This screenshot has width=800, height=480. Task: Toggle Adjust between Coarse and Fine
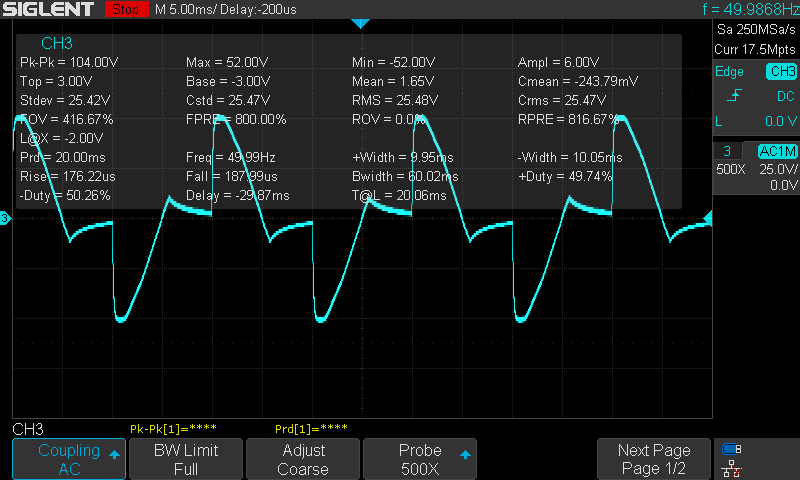302,459
